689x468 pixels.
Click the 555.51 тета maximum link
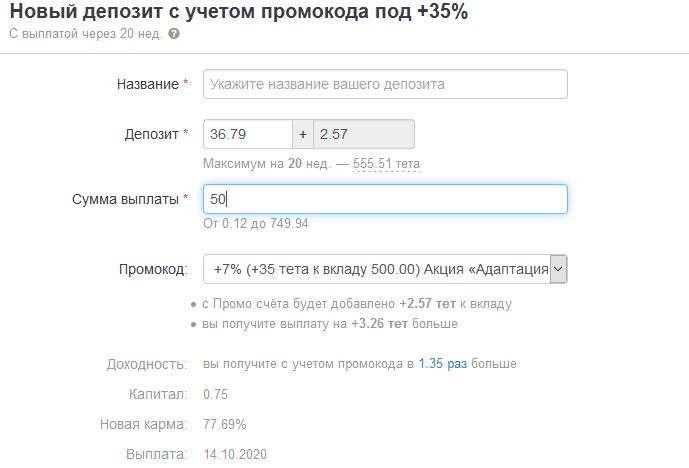387,164
